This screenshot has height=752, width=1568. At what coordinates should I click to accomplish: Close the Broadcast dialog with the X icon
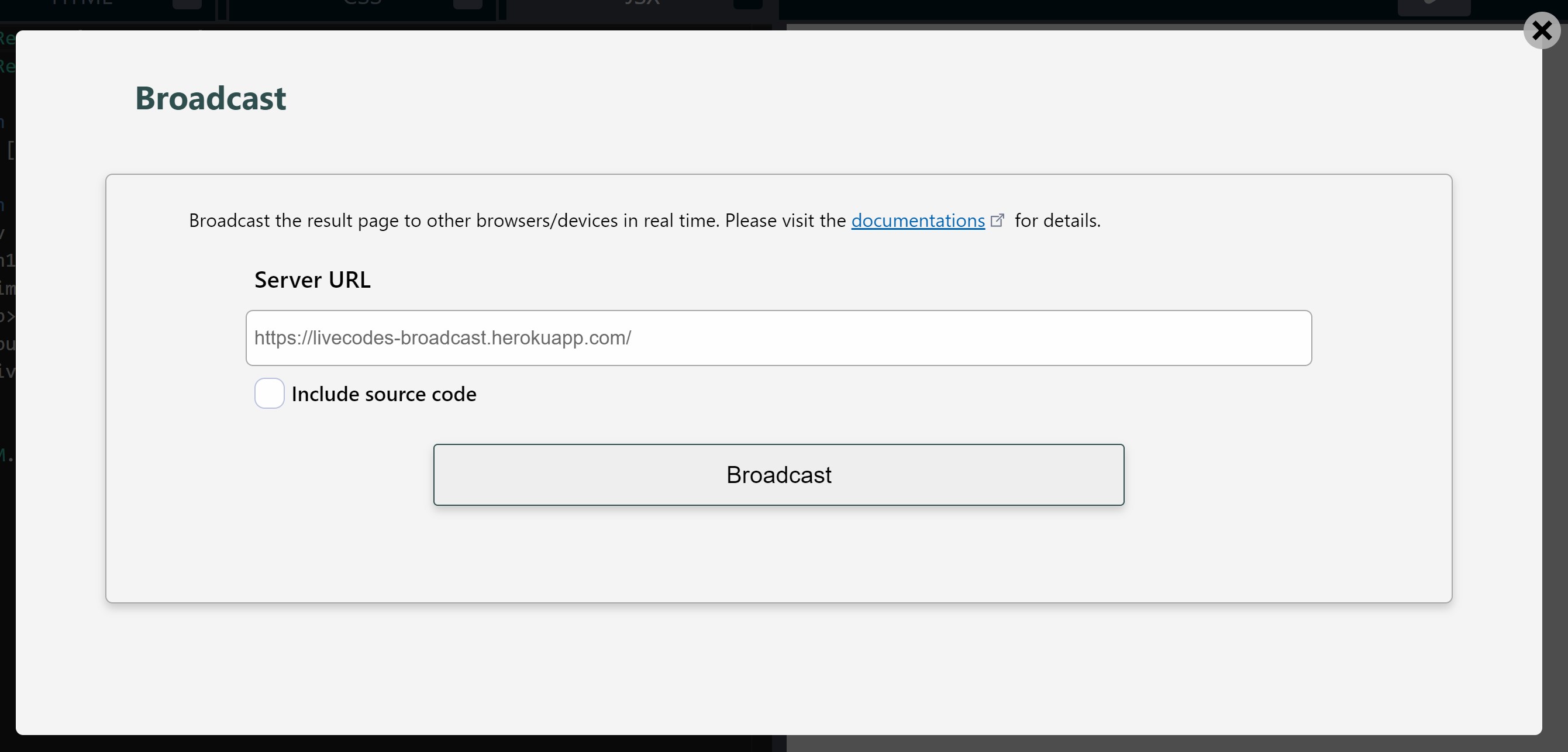[x=1542, y=31]
